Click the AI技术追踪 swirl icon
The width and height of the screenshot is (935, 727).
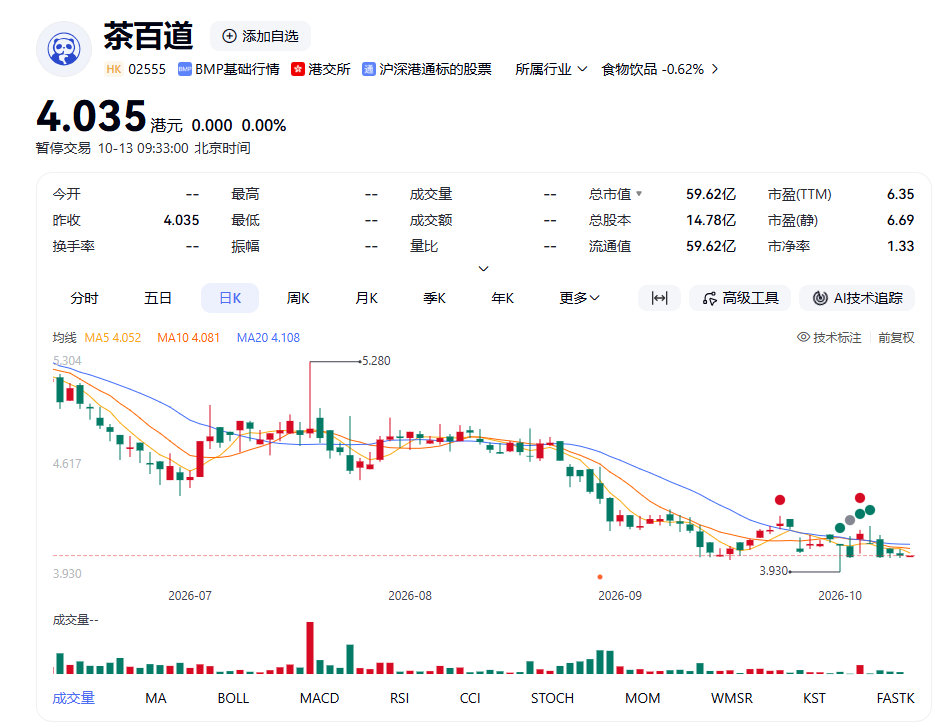click(820, 298)
